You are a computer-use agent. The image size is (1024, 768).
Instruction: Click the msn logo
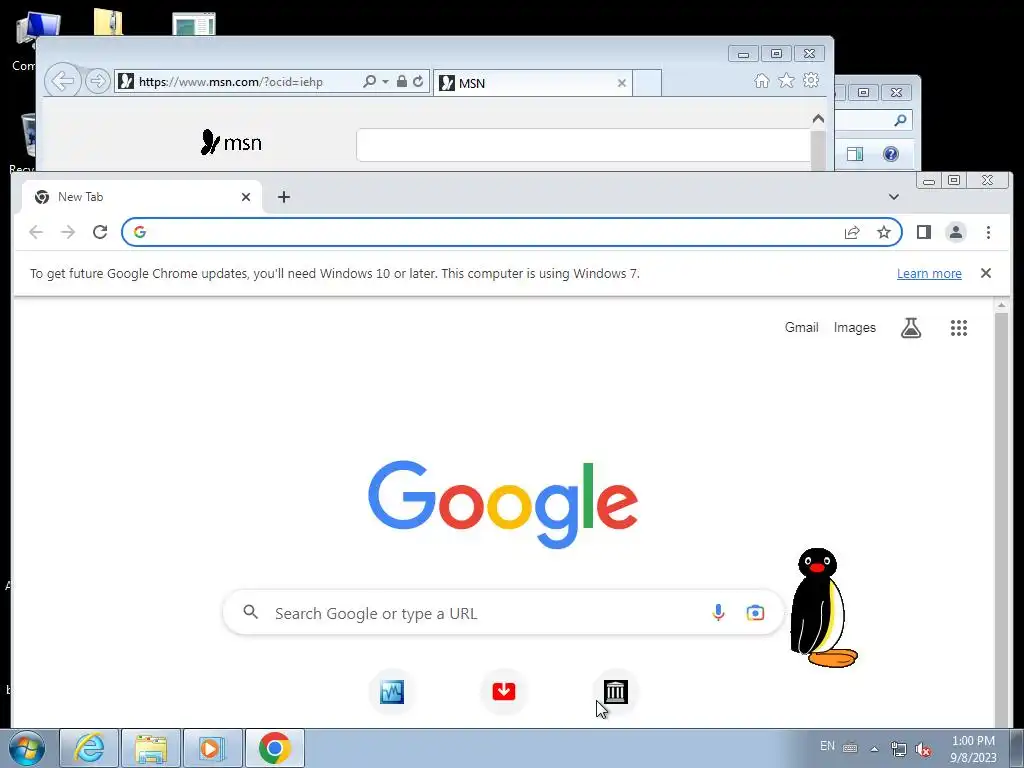pyautogui.click(x=231, y=142)
